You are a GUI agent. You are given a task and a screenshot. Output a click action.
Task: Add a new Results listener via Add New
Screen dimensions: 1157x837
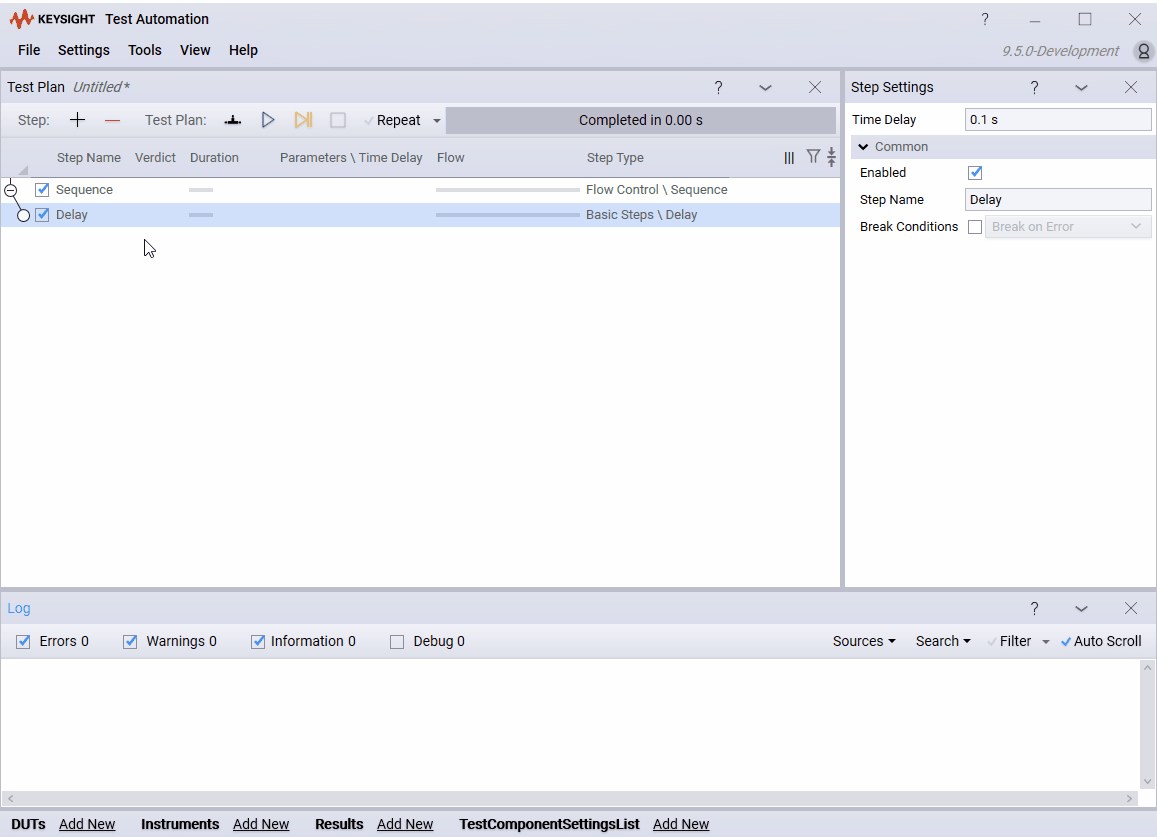(405, 824)
